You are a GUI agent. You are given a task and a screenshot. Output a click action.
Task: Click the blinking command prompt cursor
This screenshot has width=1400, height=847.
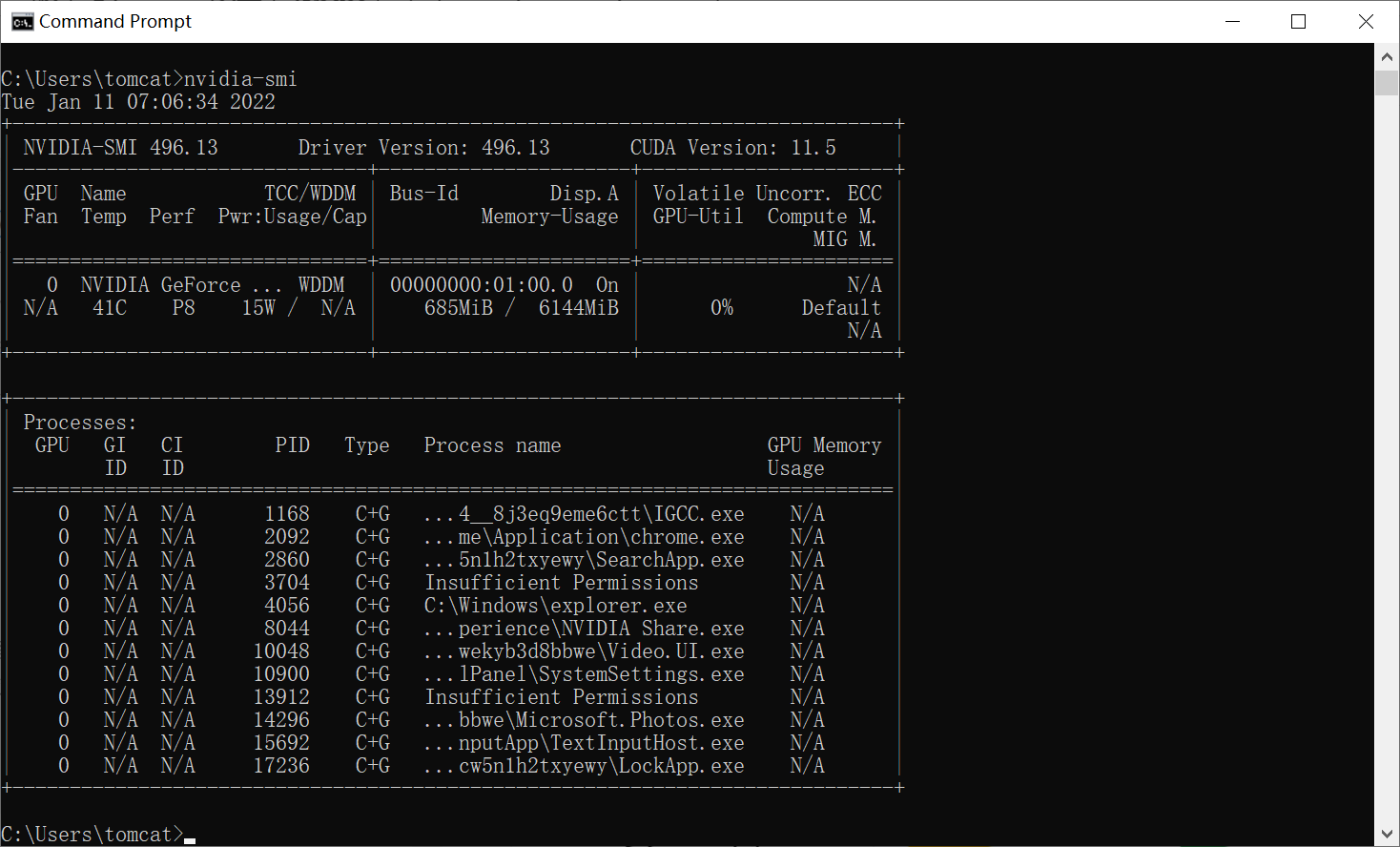tap(191, 837)
